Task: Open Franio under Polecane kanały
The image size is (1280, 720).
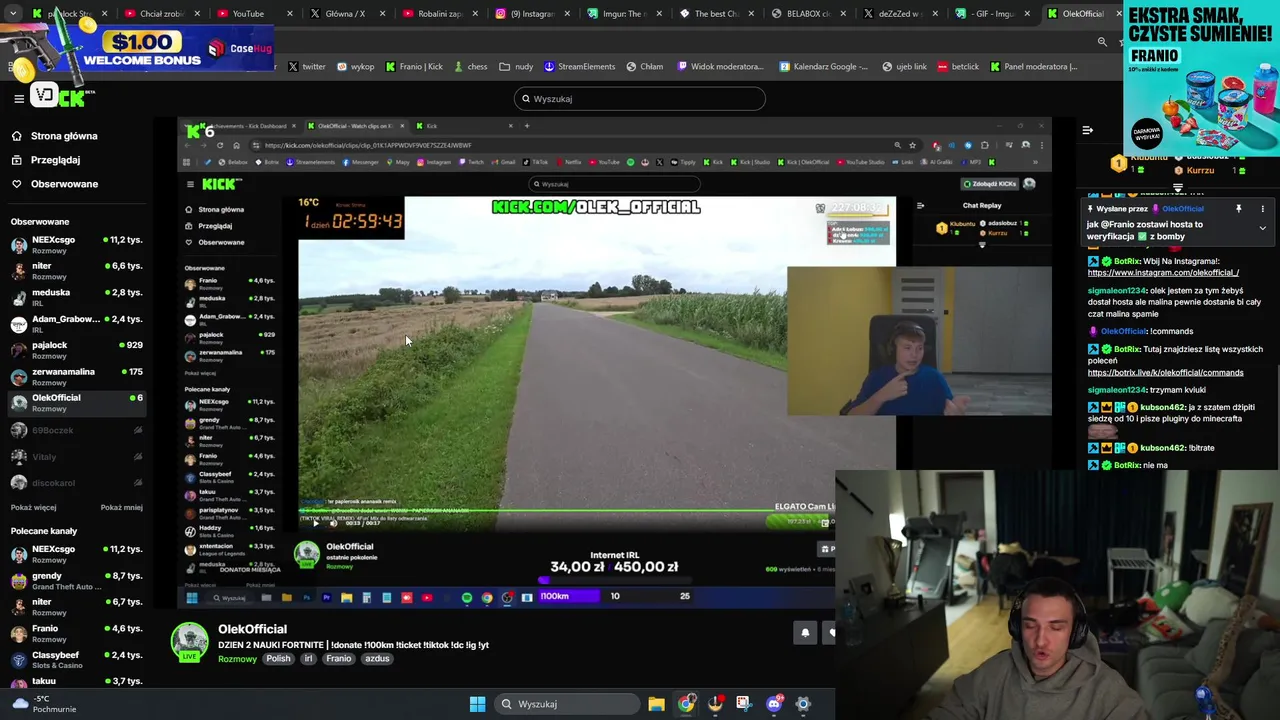Action: (75, 634)
